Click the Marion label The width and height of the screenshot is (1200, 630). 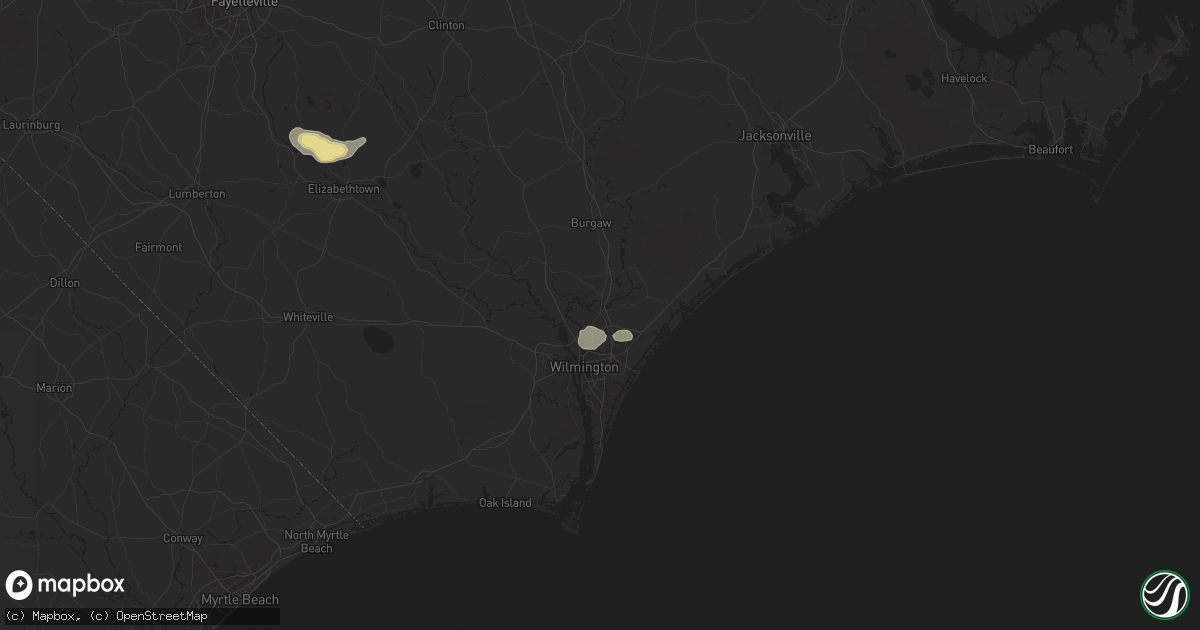pyautogui.click(x=54, y=388)
